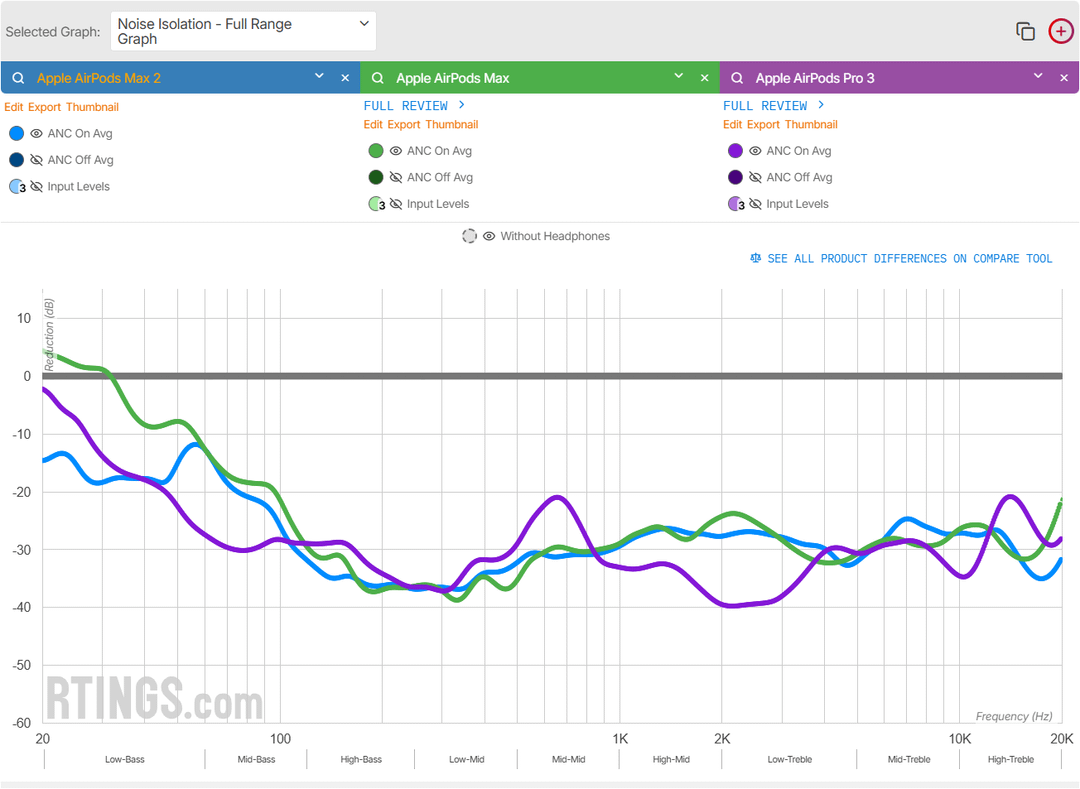Click High-Treble frequency band label
Image resolution: width=1080 pixels, height=789 pixels.
1010,759
